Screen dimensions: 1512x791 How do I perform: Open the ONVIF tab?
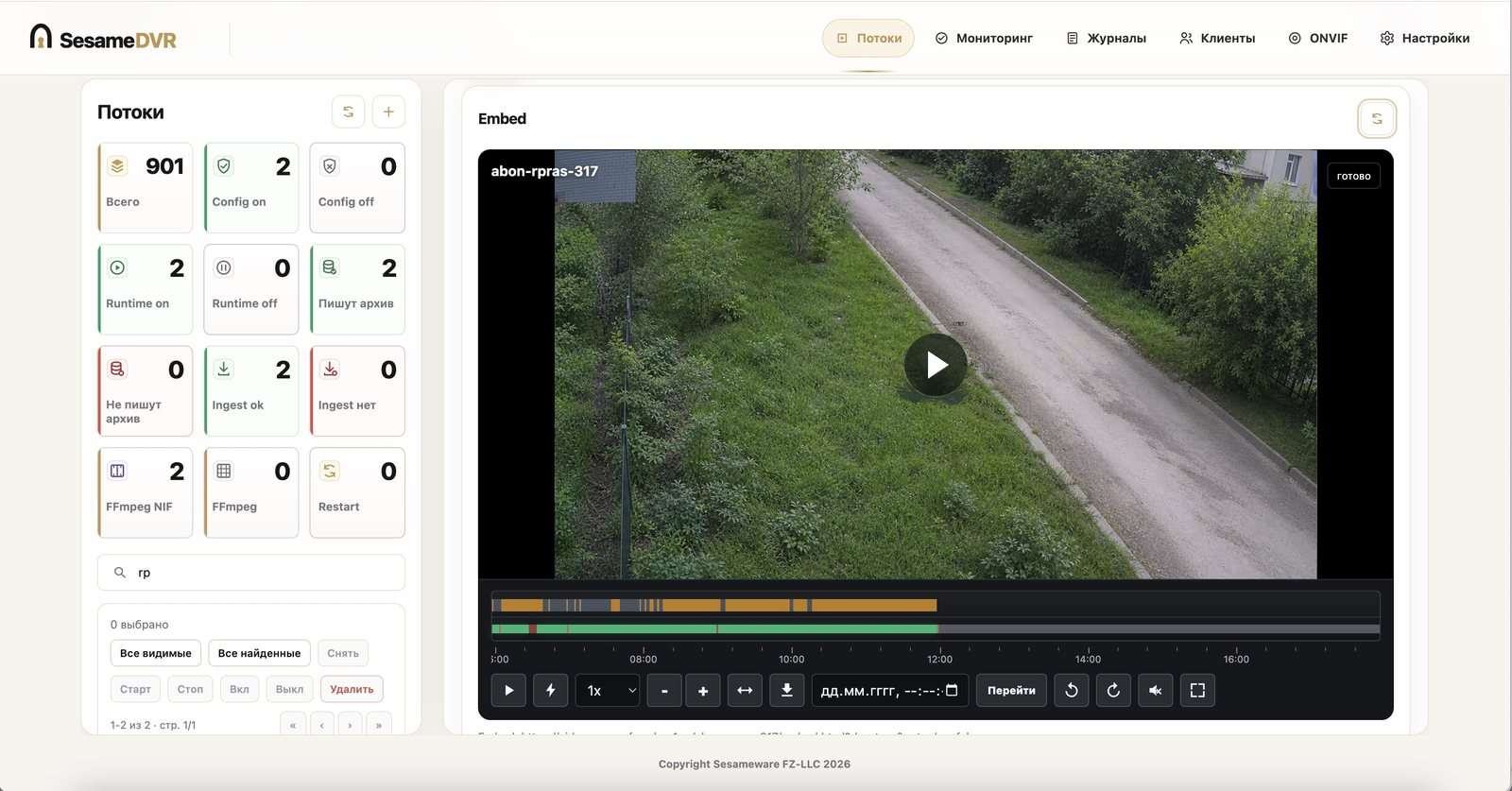click(x=1318, y=39)
